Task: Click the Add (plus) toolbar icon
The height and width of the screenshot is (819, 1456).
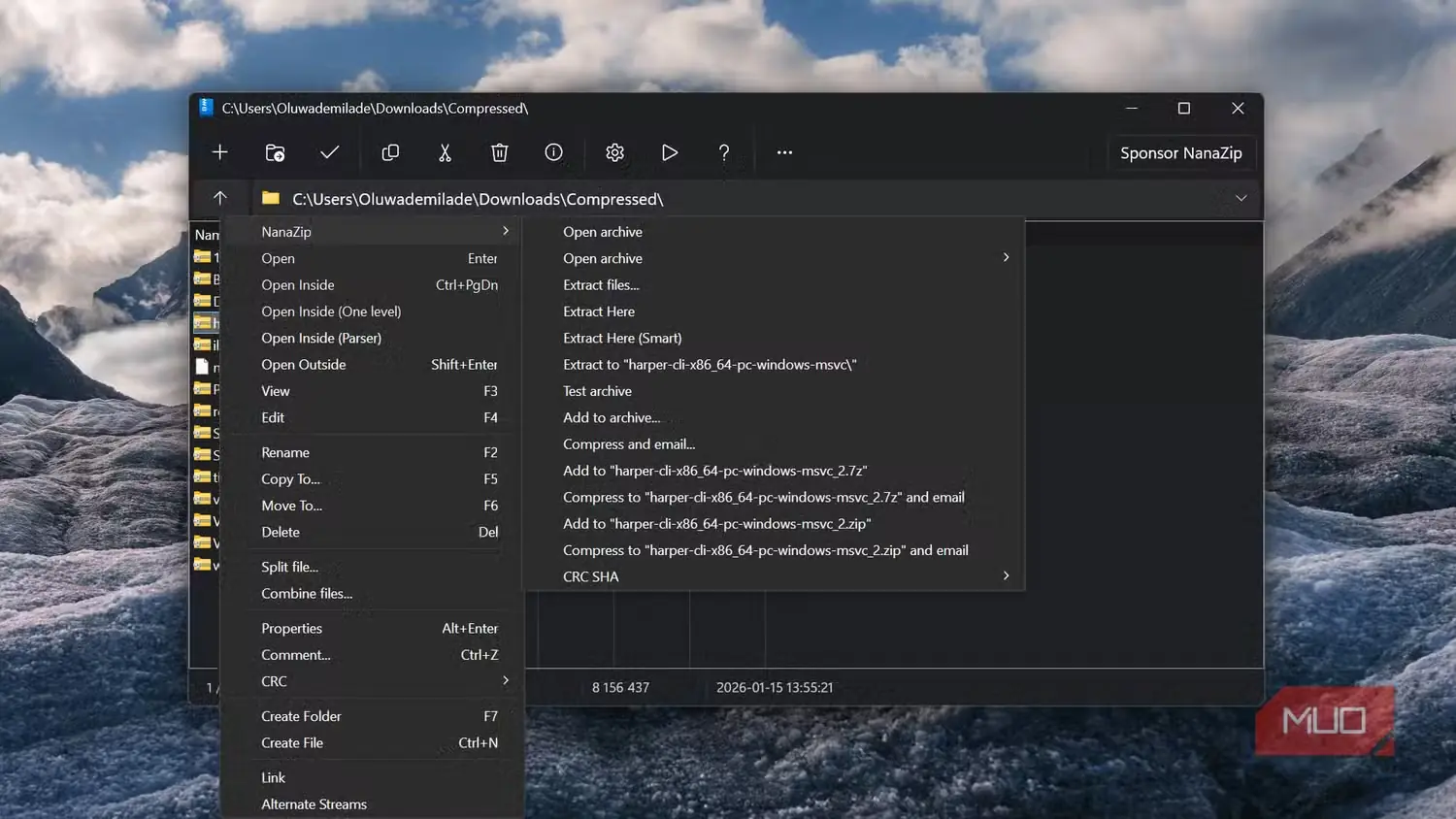Action: click(220, 152)
